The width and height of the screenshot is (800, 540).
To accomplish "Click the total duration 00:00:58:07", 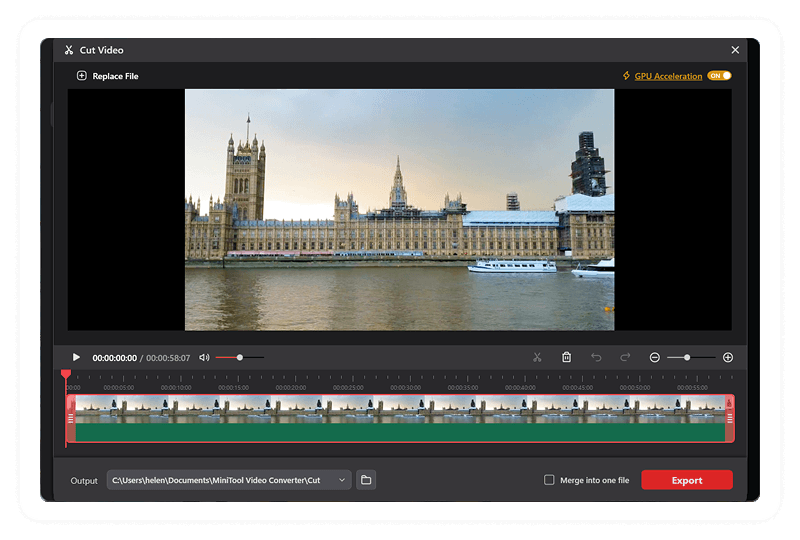I will pos(168,358).
